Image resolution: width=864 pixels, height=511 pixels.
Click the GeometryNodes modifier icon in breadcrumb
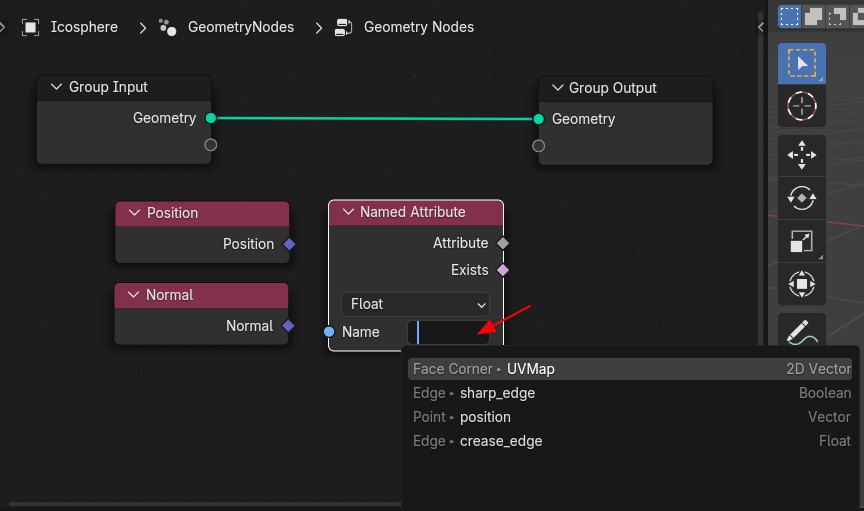point(168,27)
